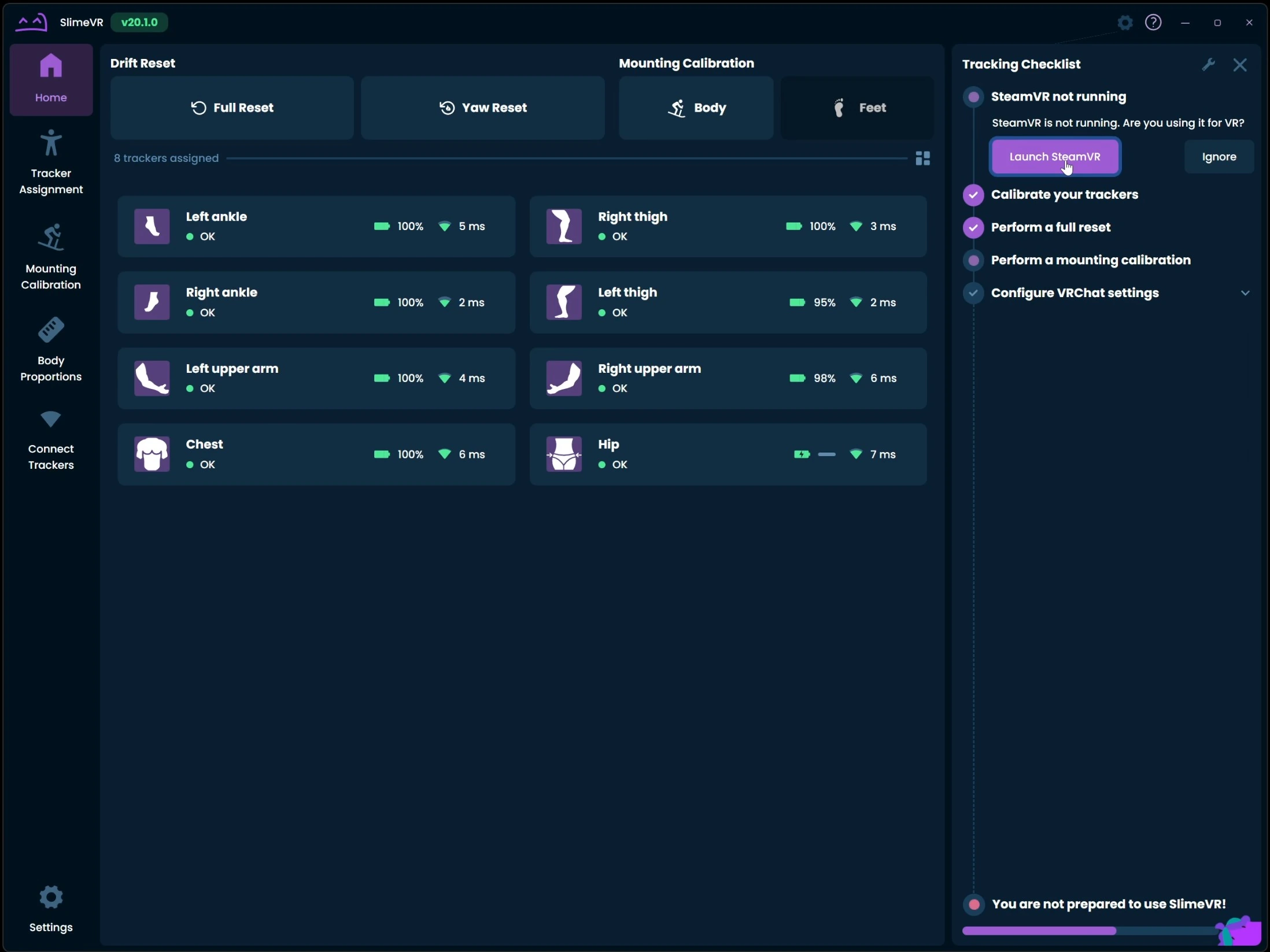Click the Right upper arm tracker icon

click(564, 379)
